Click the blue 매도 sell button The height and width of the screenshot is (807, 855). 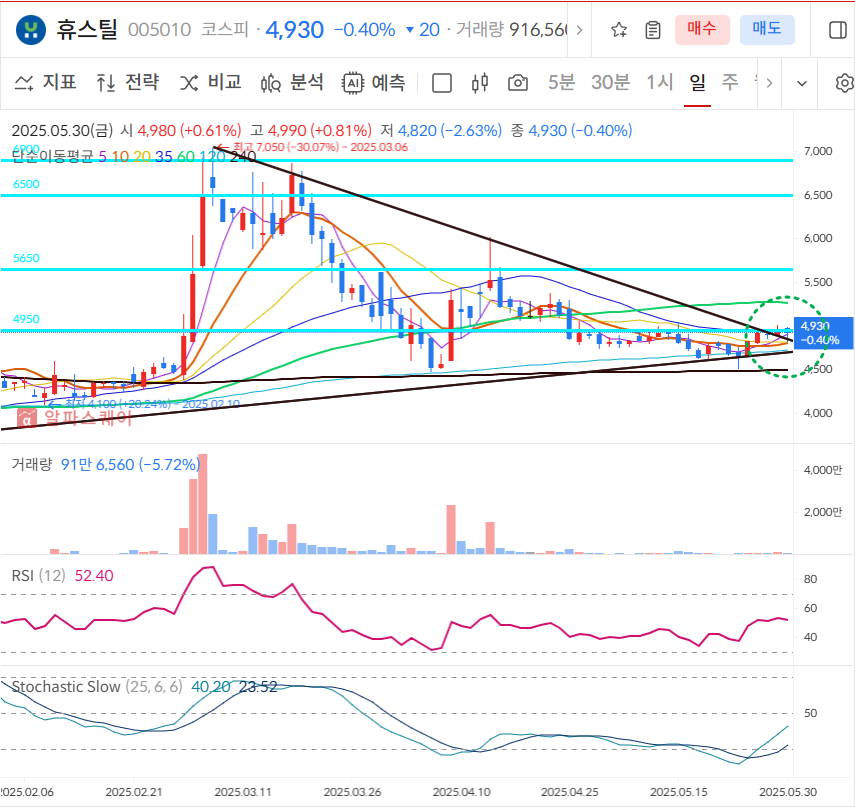tap(767, 29)
